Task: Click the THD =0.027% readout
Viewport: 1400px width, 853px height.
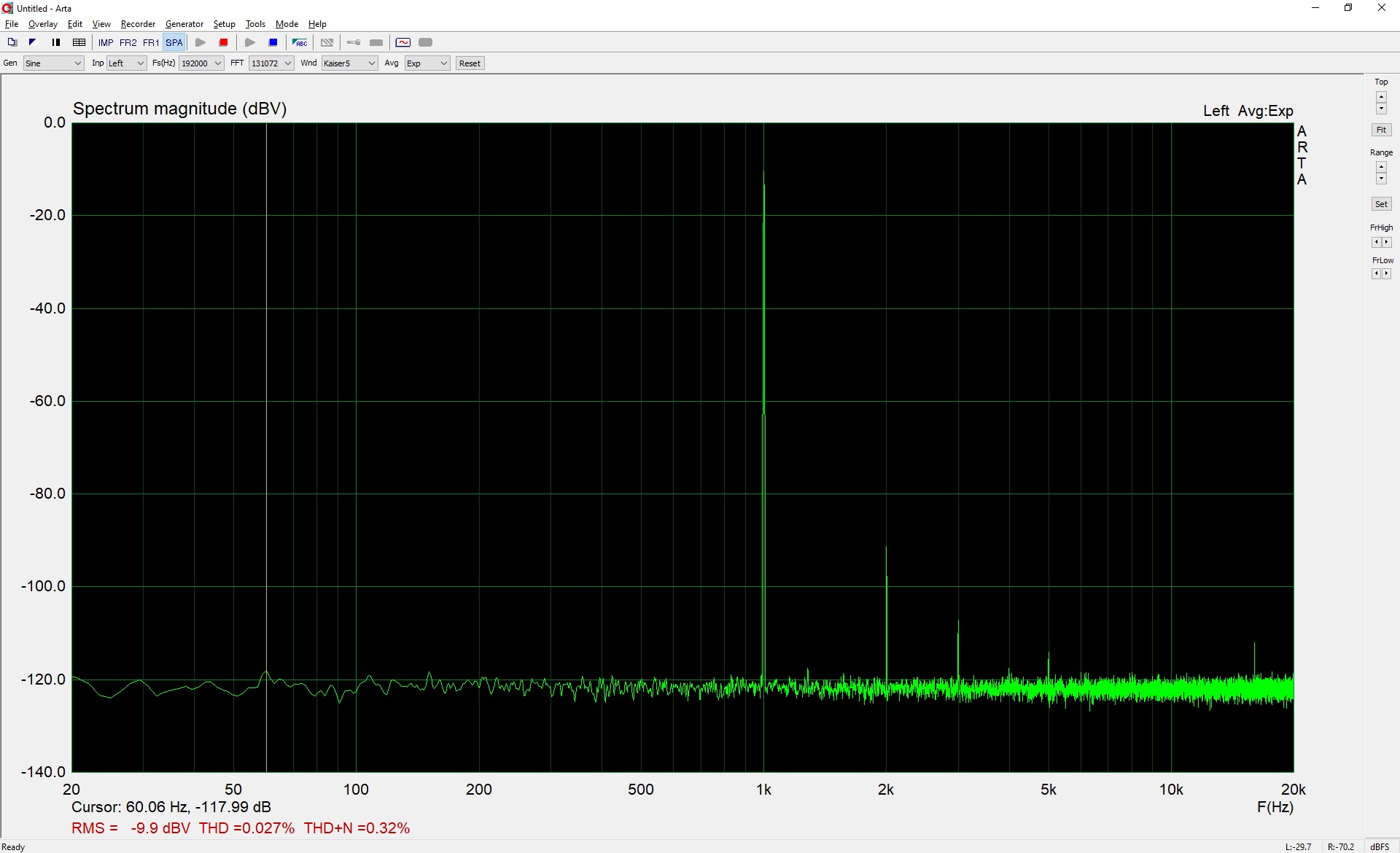Action: point(246,828)
